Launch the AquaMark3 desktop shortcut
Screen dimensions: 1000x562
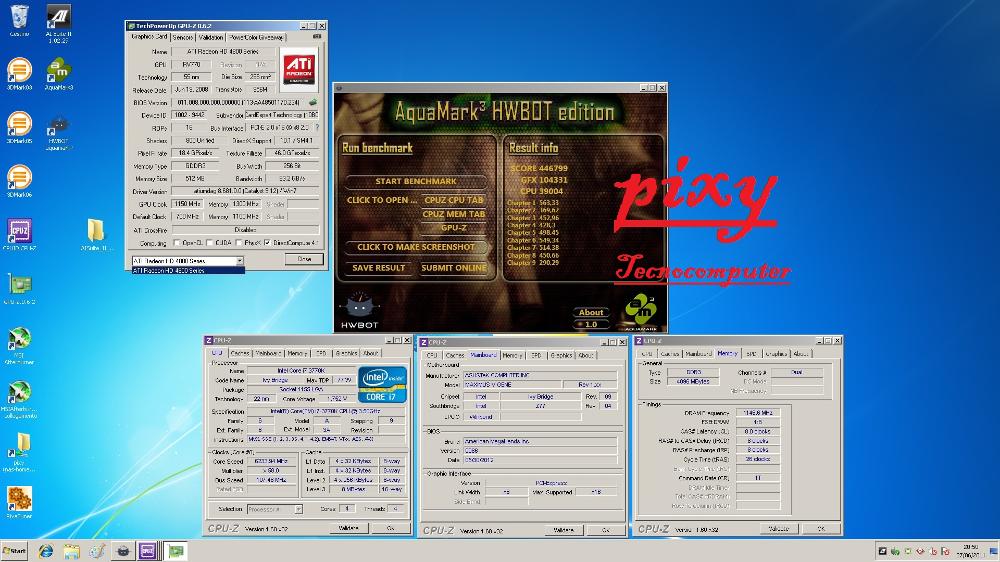[58, 72]
